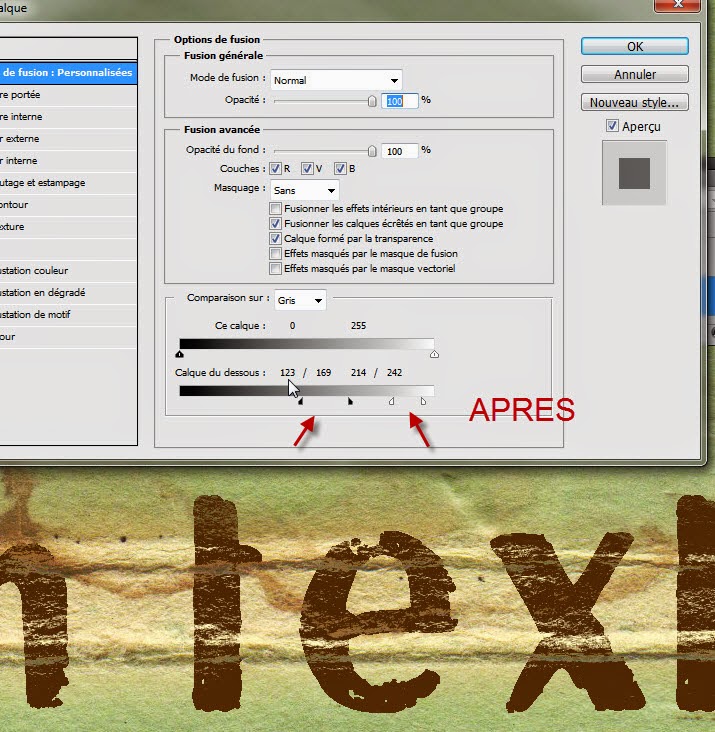Open the Comparaison sur dropdown showing Gris
This screenshot has height=732, width=715.
(299, 299)
